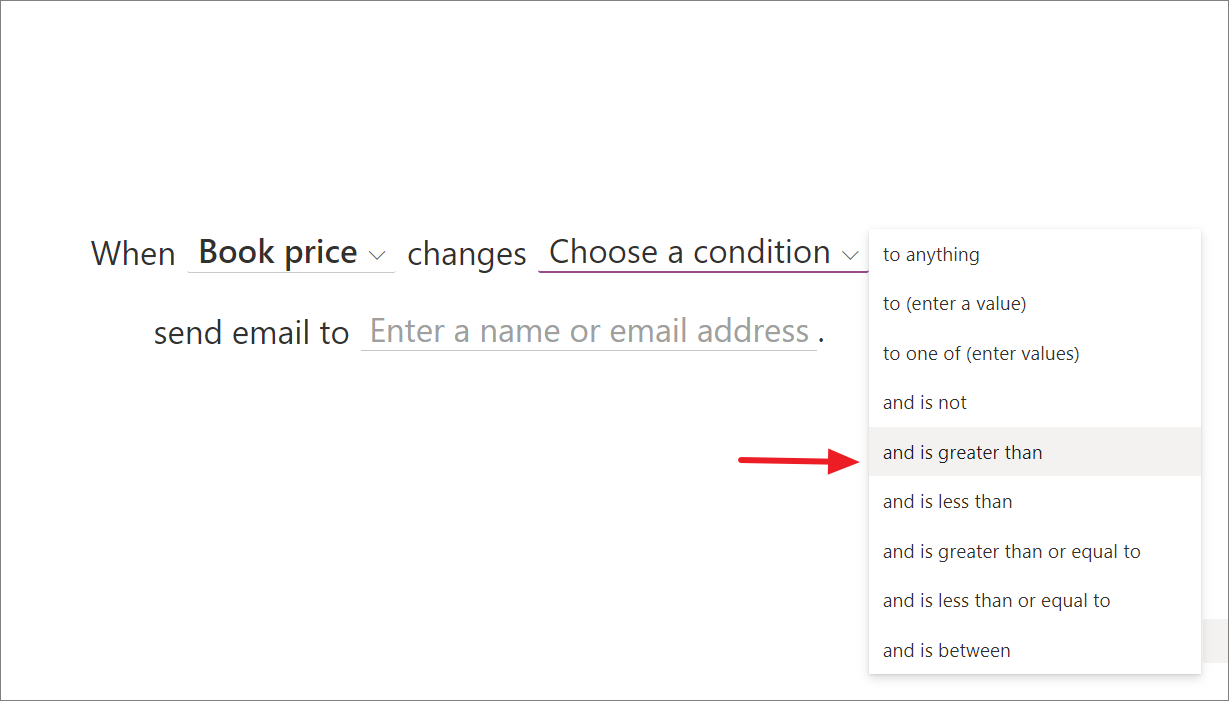The image size is (1229, 701).
Task: Select "and is greater than or equal to"
Action: click(1011, 551)
